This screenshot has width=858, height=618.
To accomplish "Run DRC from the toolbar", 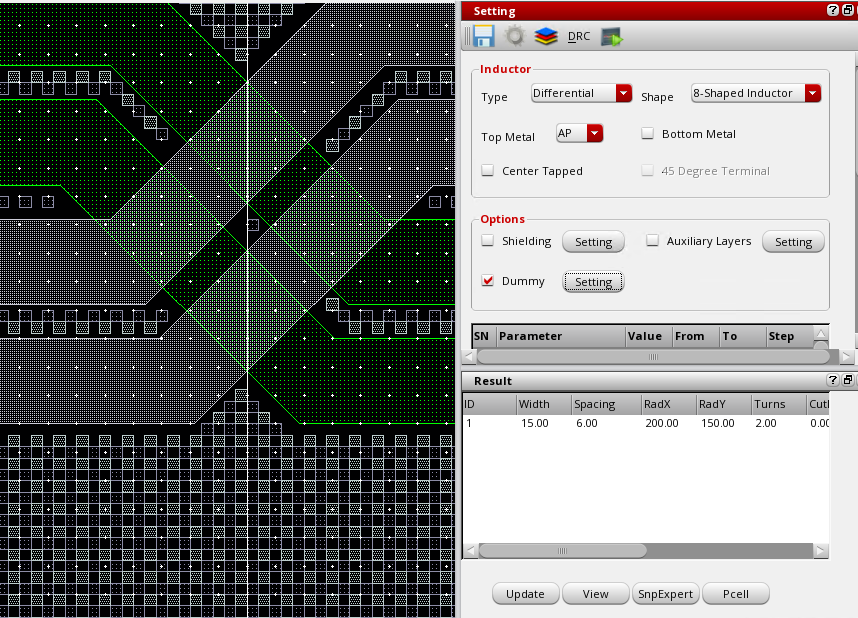I will [x=579, y=37].
